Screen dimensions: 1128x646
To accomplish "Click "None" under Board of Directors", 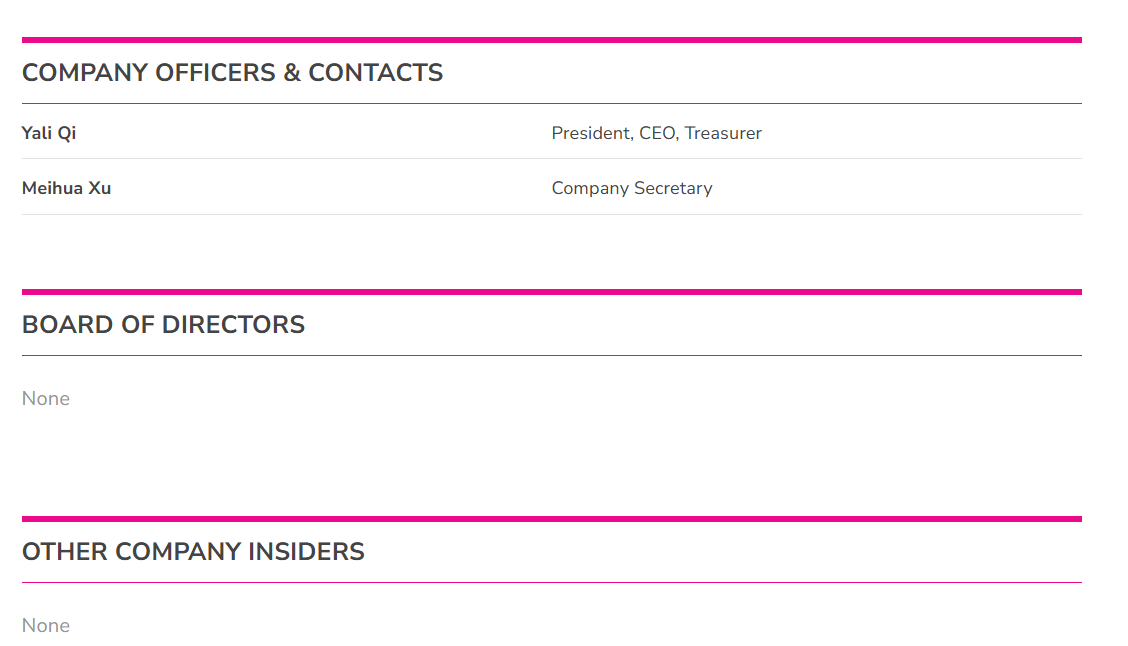I will pos(46,398).
